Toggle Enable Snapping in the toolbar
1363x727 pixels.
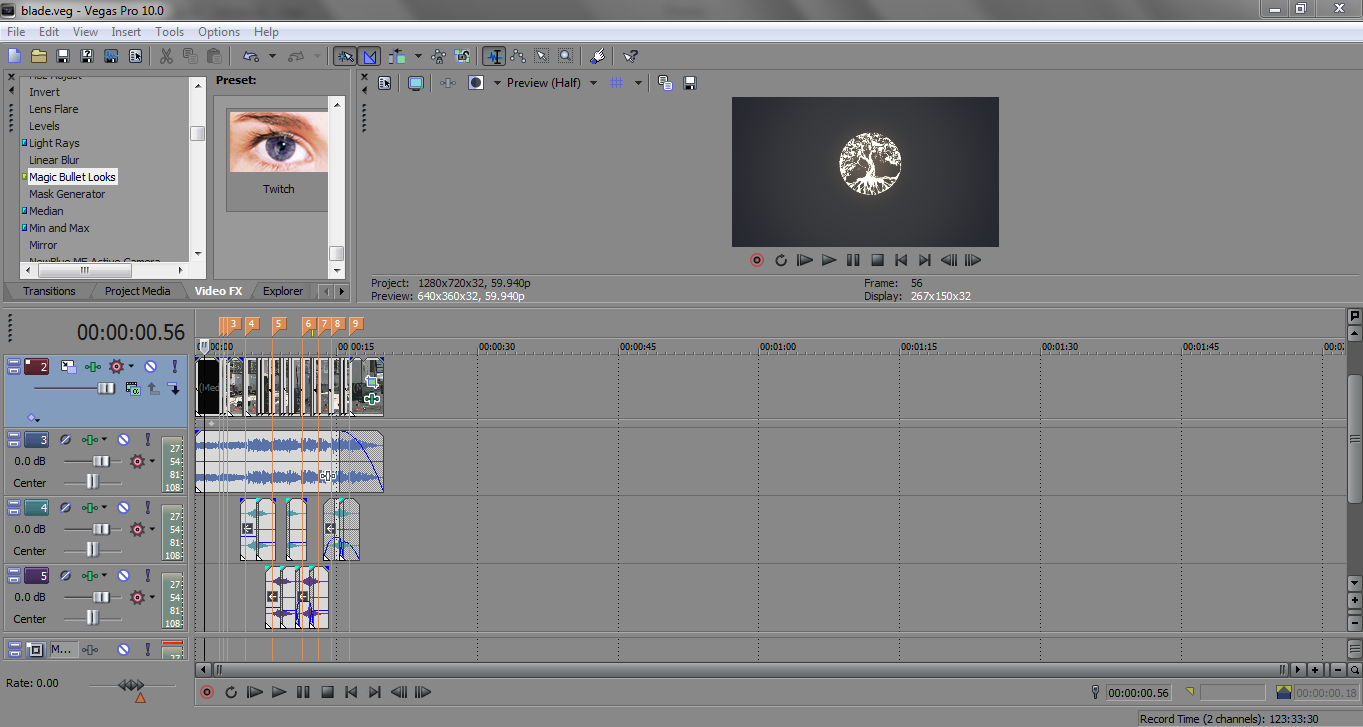point(345,56)
